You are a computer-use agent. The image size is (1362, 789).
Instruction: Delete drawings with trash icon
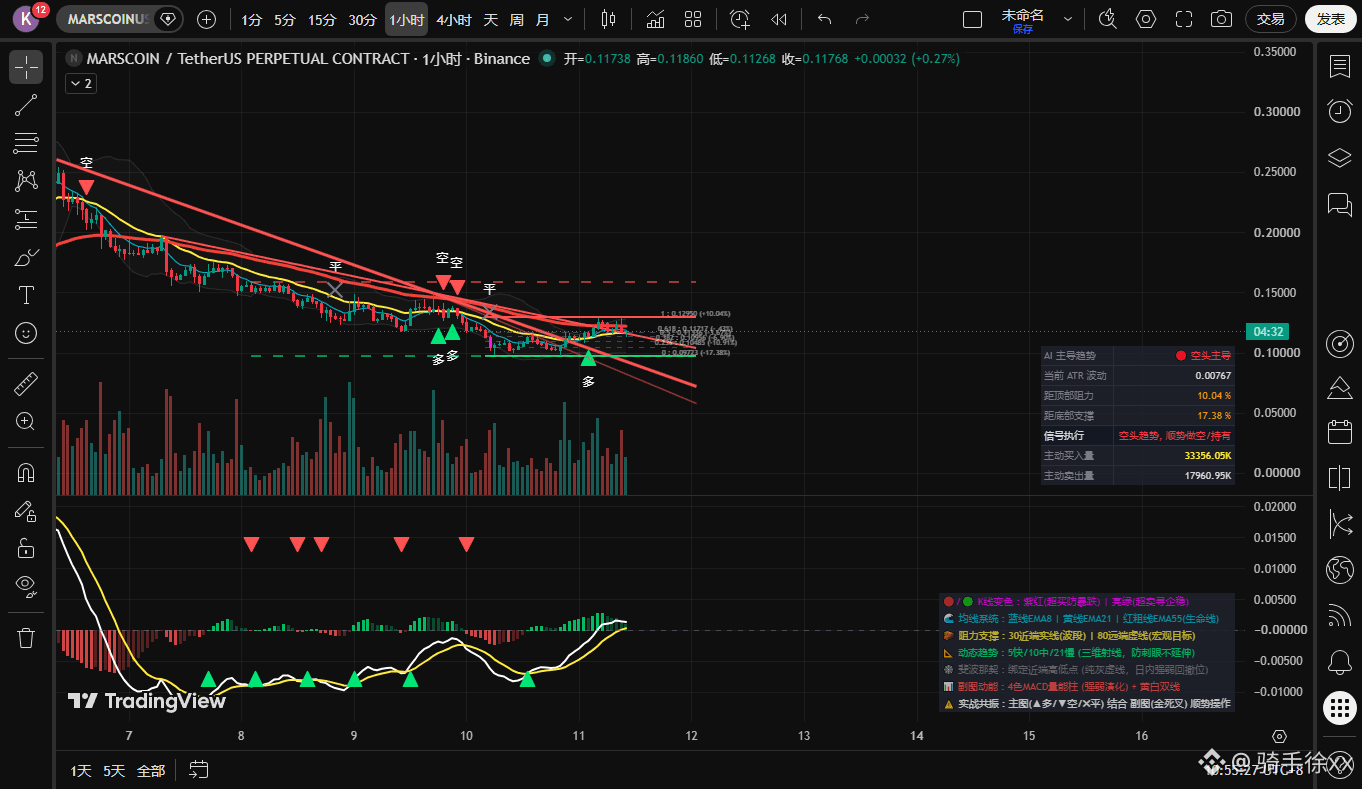pyautogui.click(x=26, y=637)
